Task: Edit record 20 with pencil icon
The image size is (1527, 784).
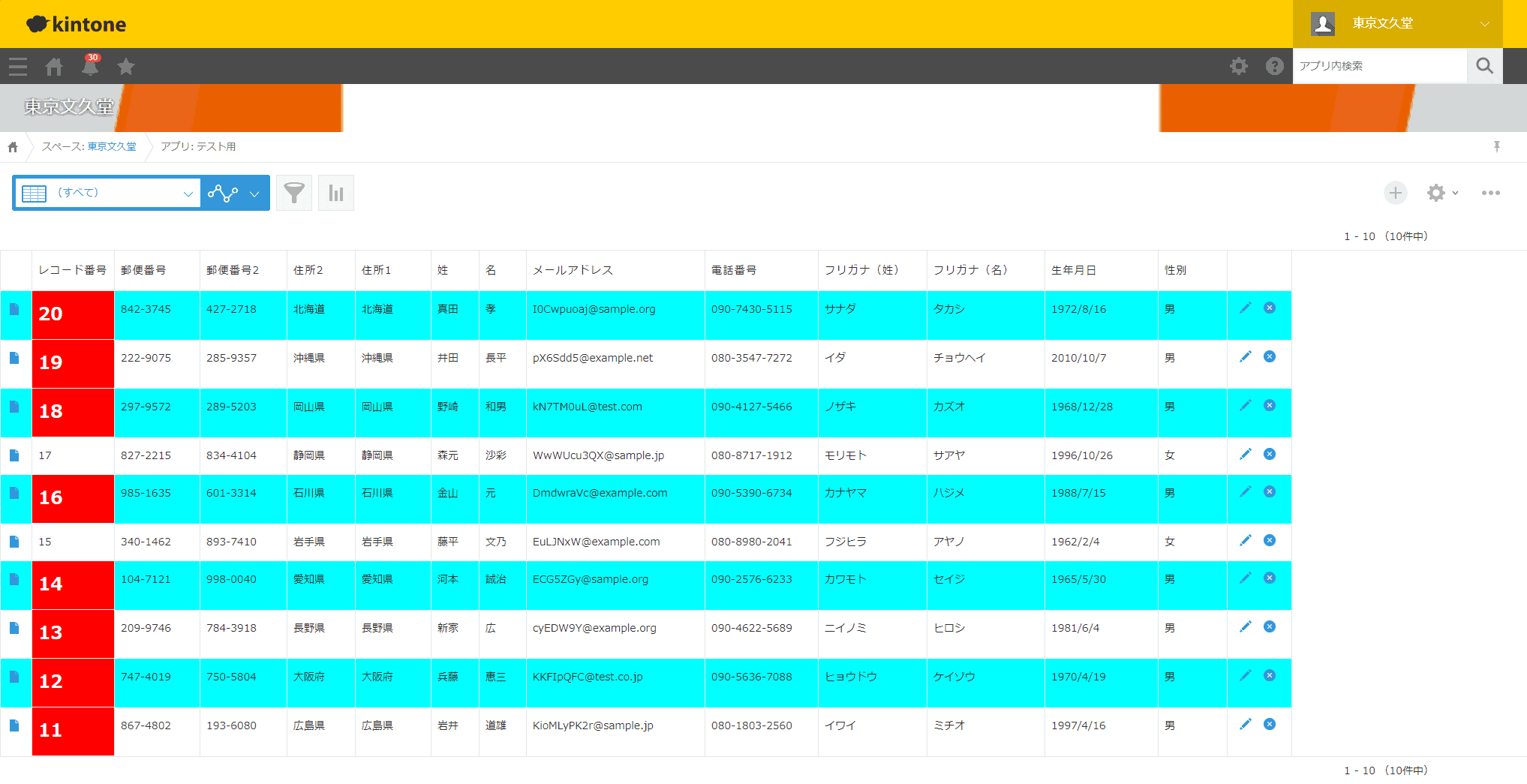Action: [1246, 308]
